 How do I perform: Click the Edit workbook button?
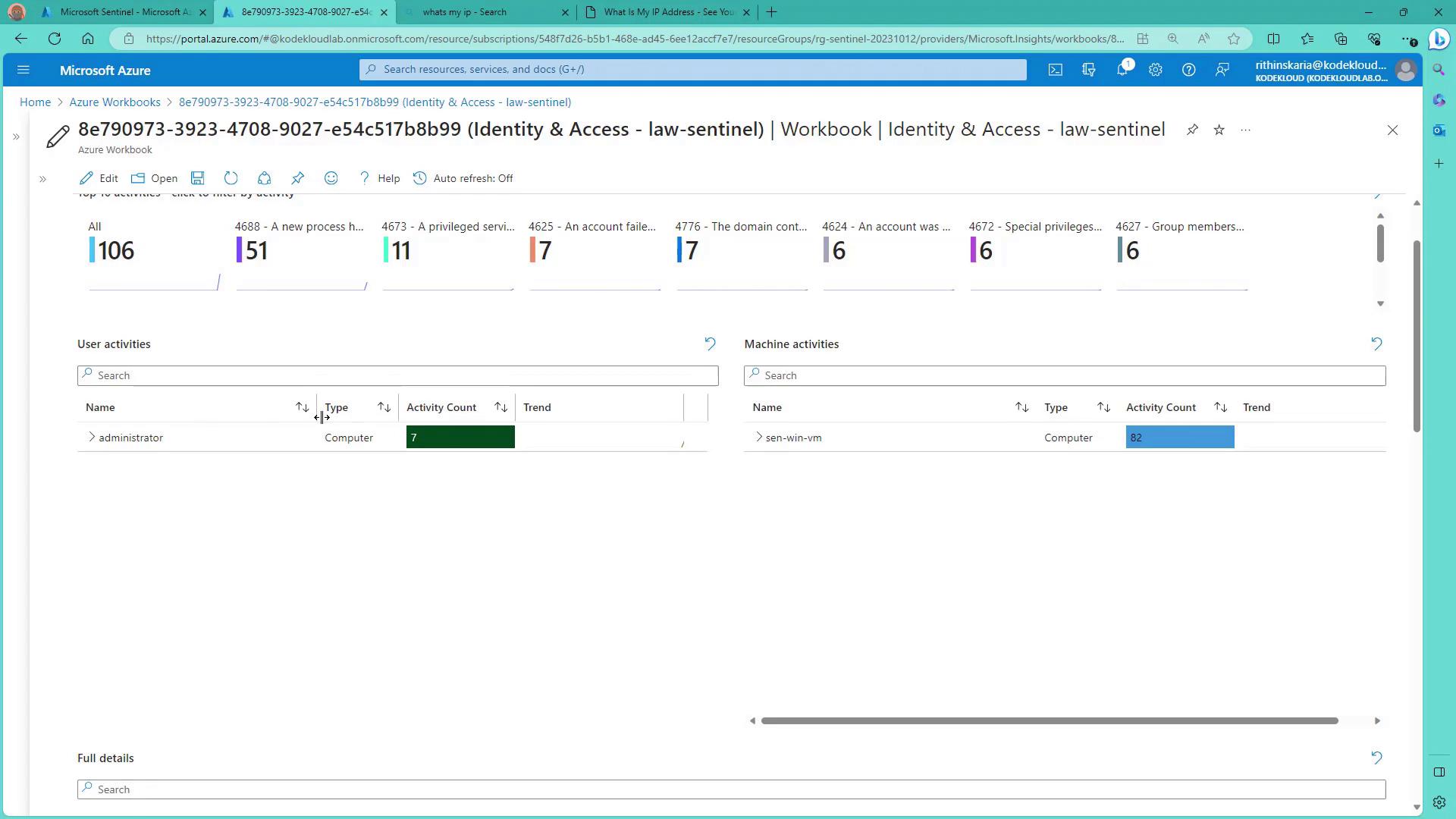pos(99,178)
